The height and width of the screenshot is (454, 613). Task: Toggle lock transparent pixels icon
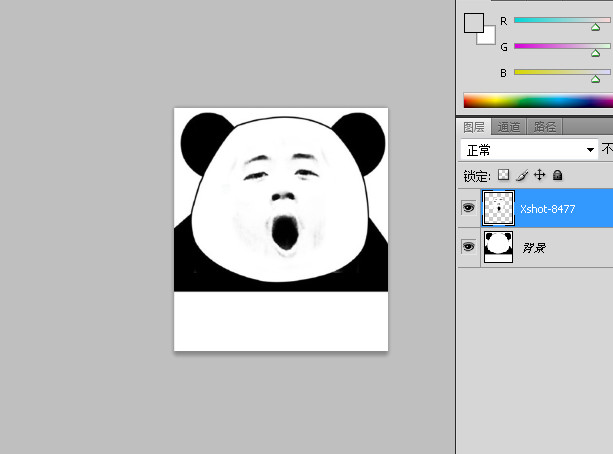coord(504,175)
